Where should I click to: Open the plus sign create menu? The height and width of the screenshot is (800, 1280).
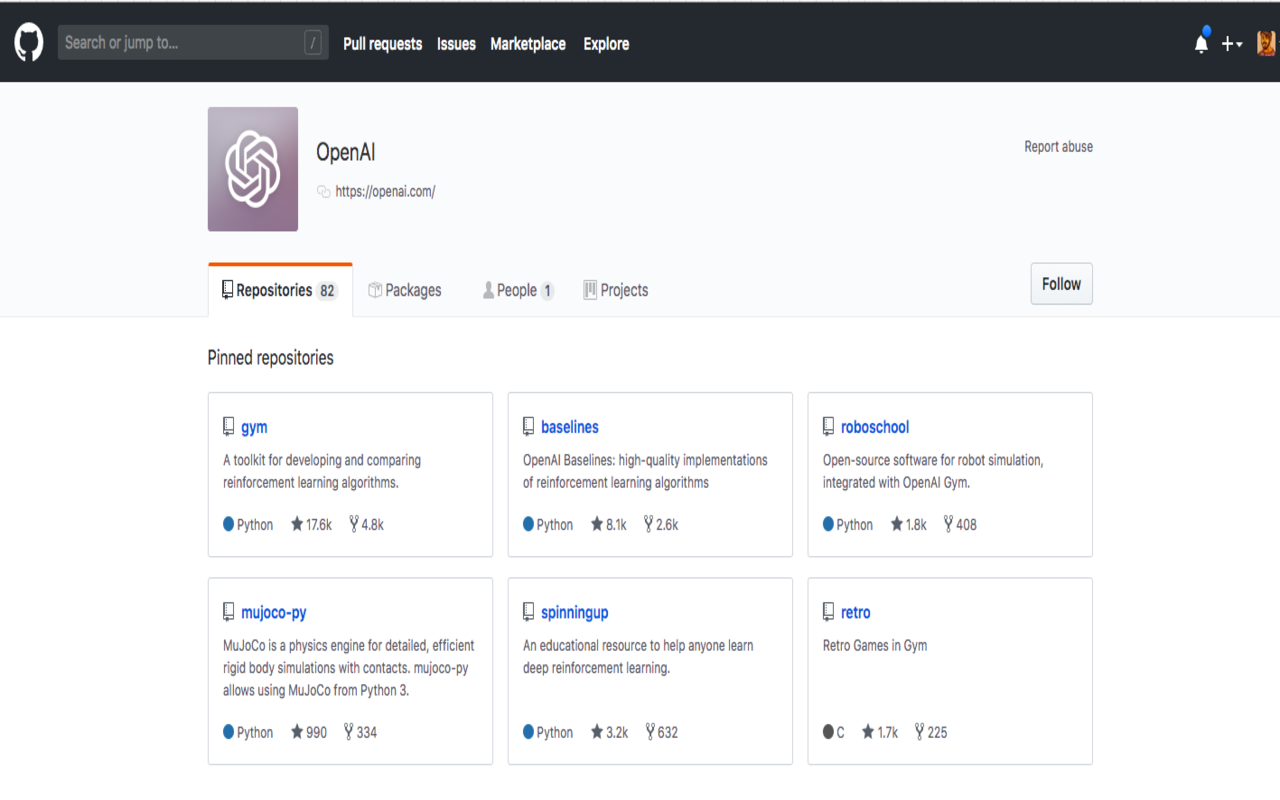click(1227, 44)
